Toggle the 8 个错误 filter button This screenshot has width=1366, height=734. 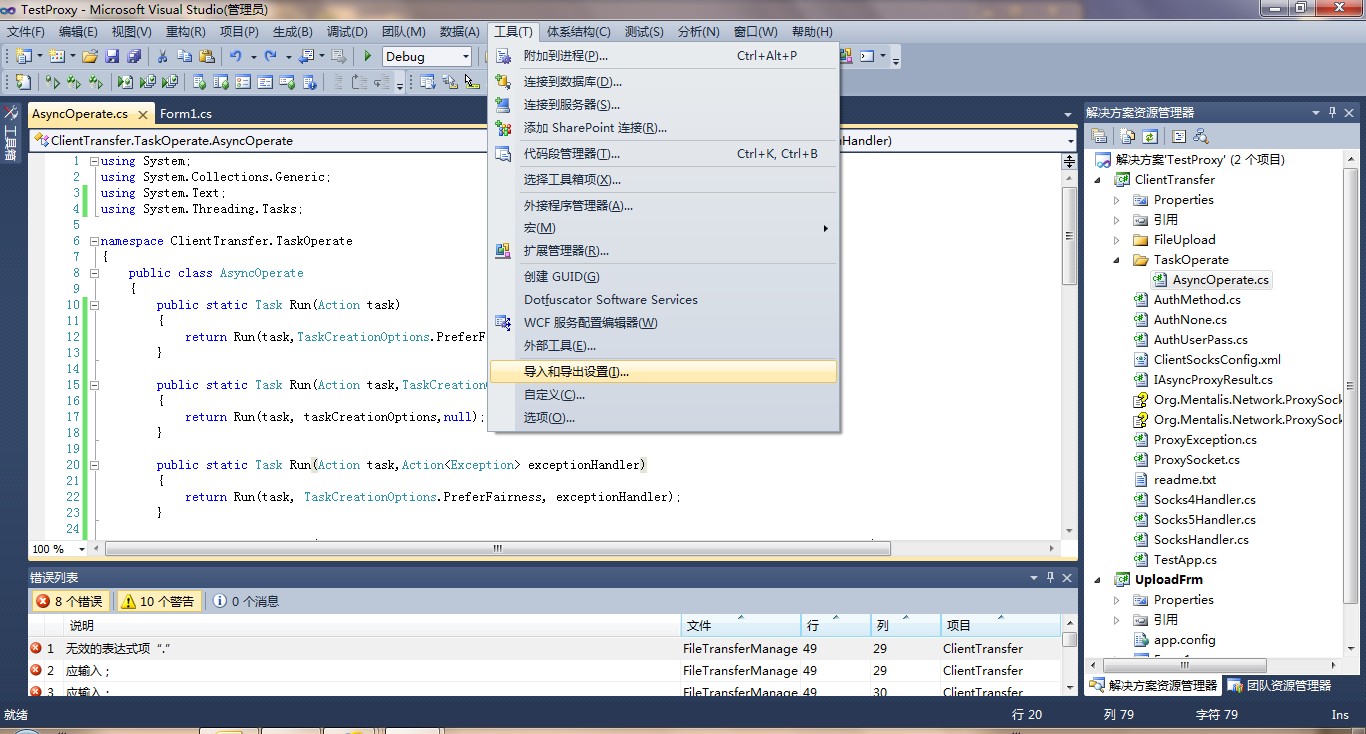pyautogui.click(x=71, y=601)
